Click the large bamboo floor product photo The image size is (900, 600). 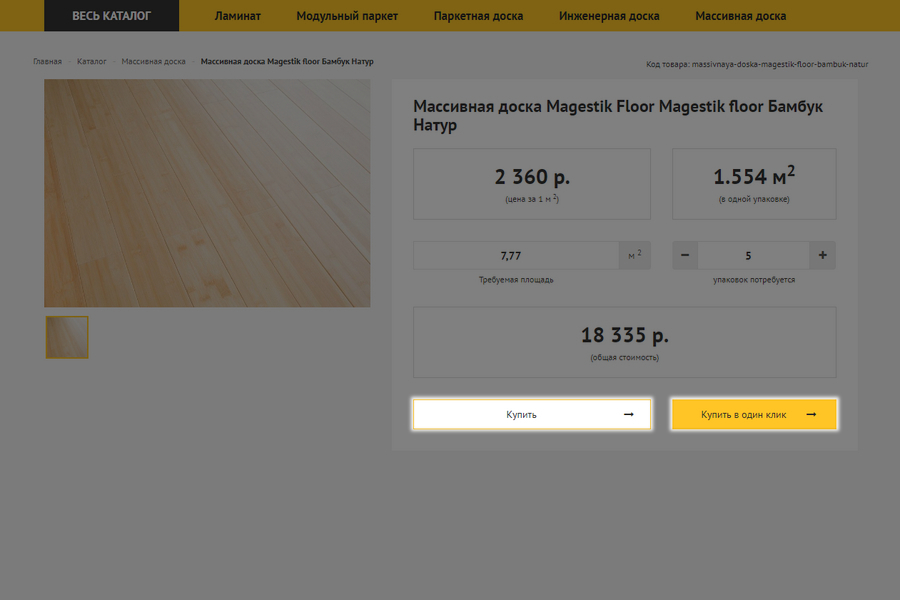207,193
